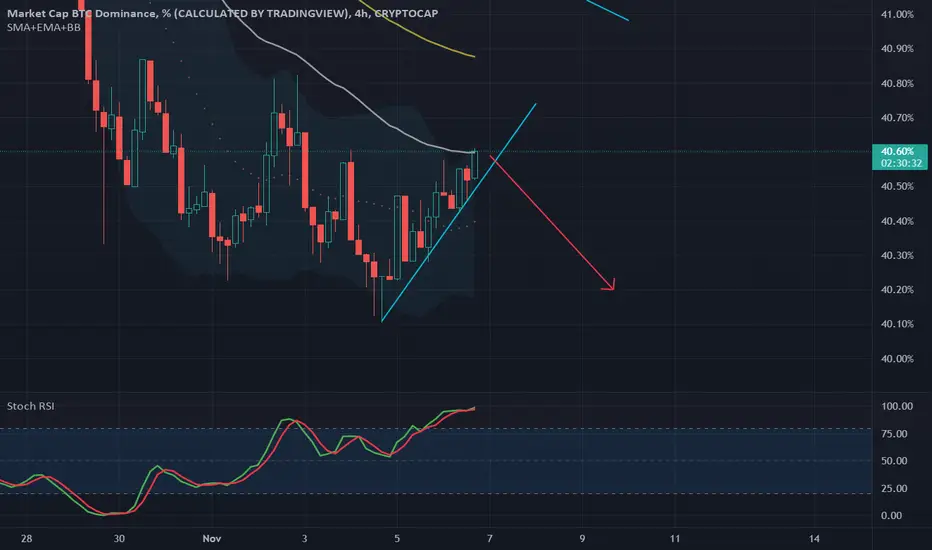
Task: Click the 40.30% price axis label
Action: 897,256
